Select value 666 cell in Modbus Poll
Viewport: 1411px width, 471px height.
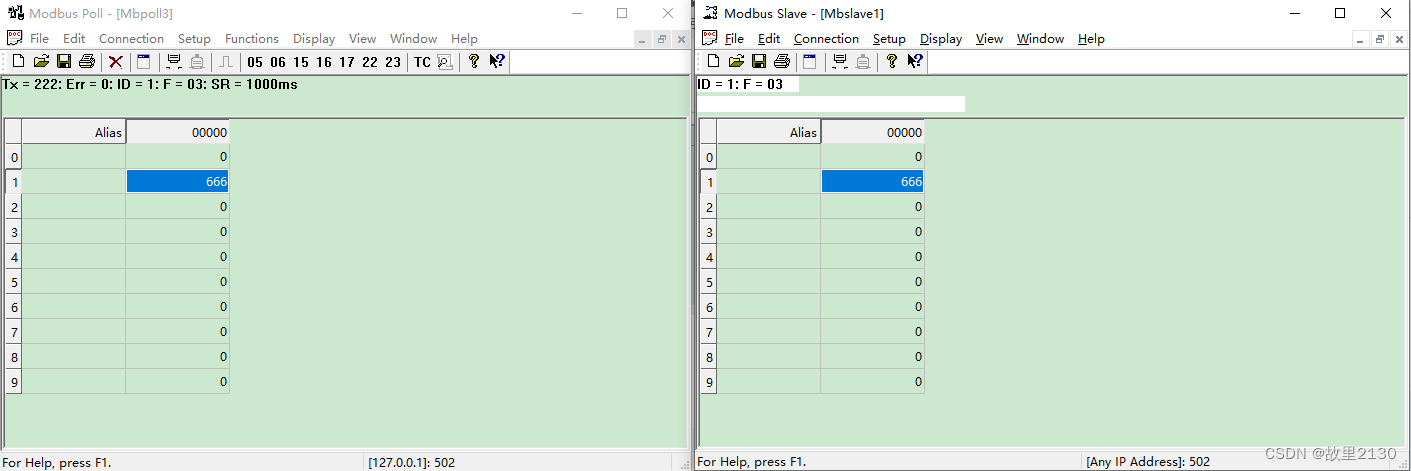click(x=178, y=182)
